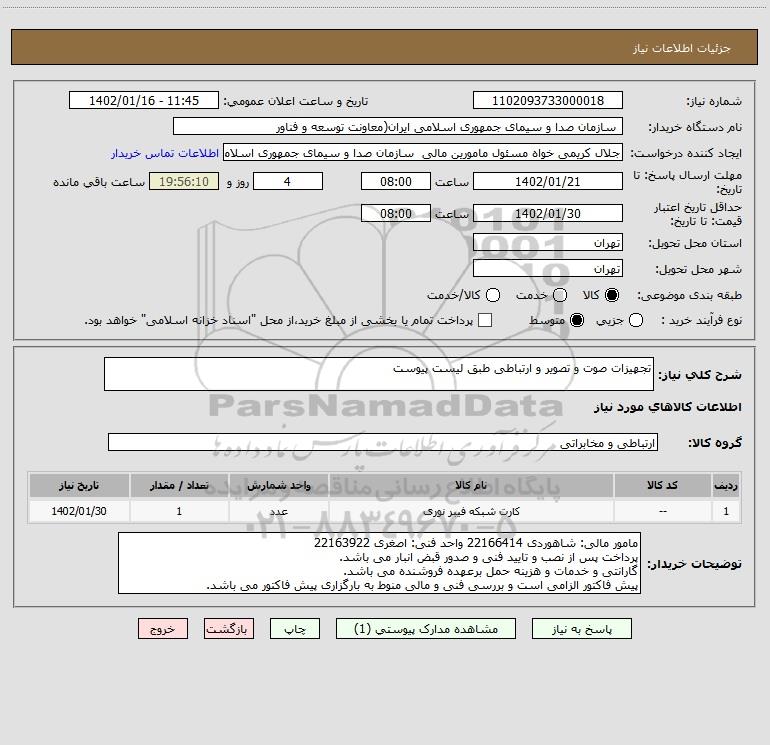Click the بازگشت back button
Viewport: 770px width, 745px height.
[x=229, y=629]
